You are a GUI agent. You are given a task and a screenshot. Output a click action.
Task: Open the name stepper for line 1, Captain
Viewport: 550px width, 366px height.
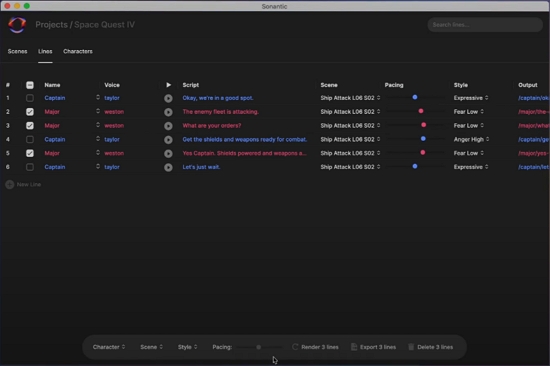tap(98, 98)
